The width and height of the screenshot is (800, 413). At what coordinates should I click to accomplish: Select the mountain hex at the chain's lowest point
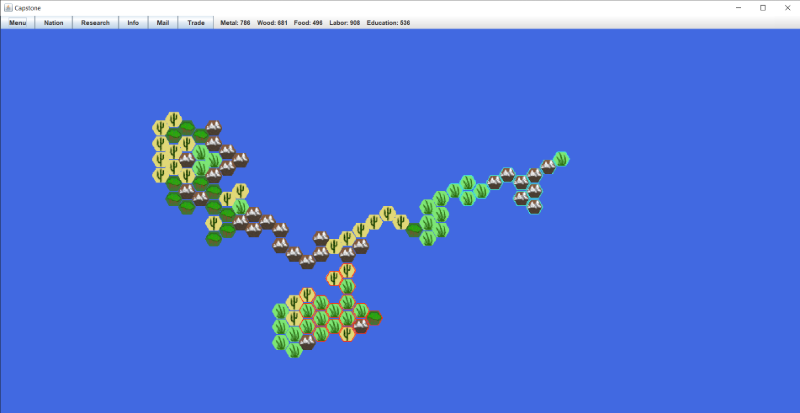tap(307, 262)
